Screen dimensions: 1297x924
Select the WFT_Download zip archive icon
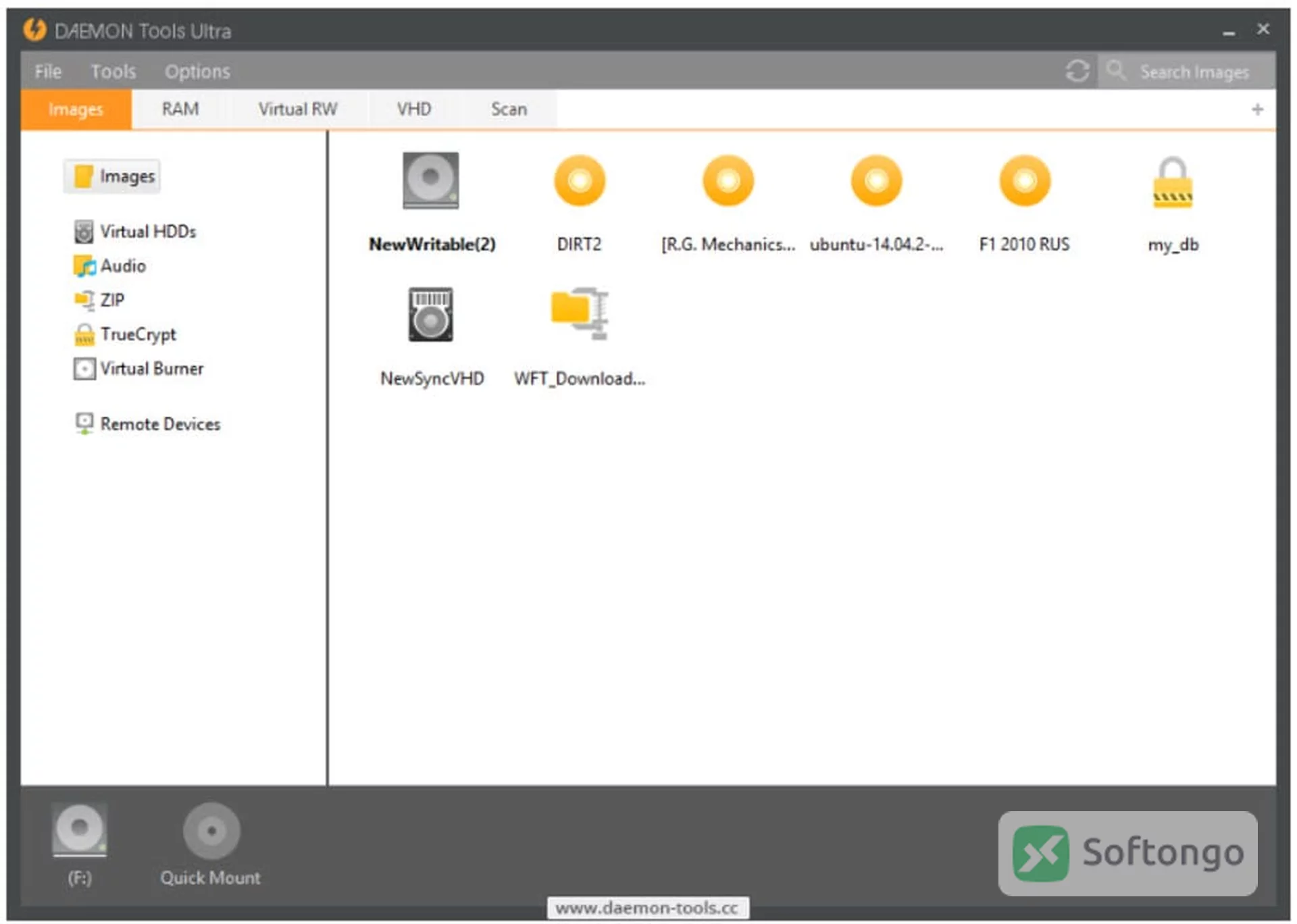pos(580,313)
